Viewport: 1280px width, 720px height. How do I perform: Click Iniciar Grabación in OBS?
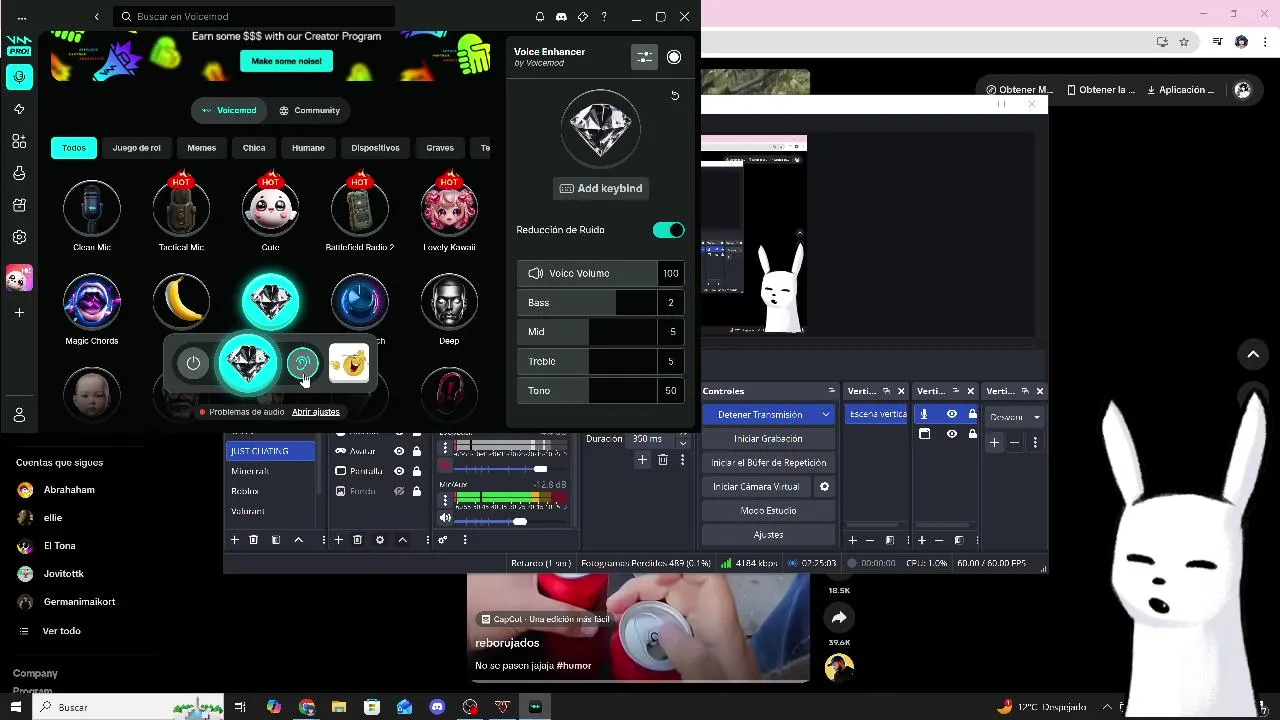point(768,439)
